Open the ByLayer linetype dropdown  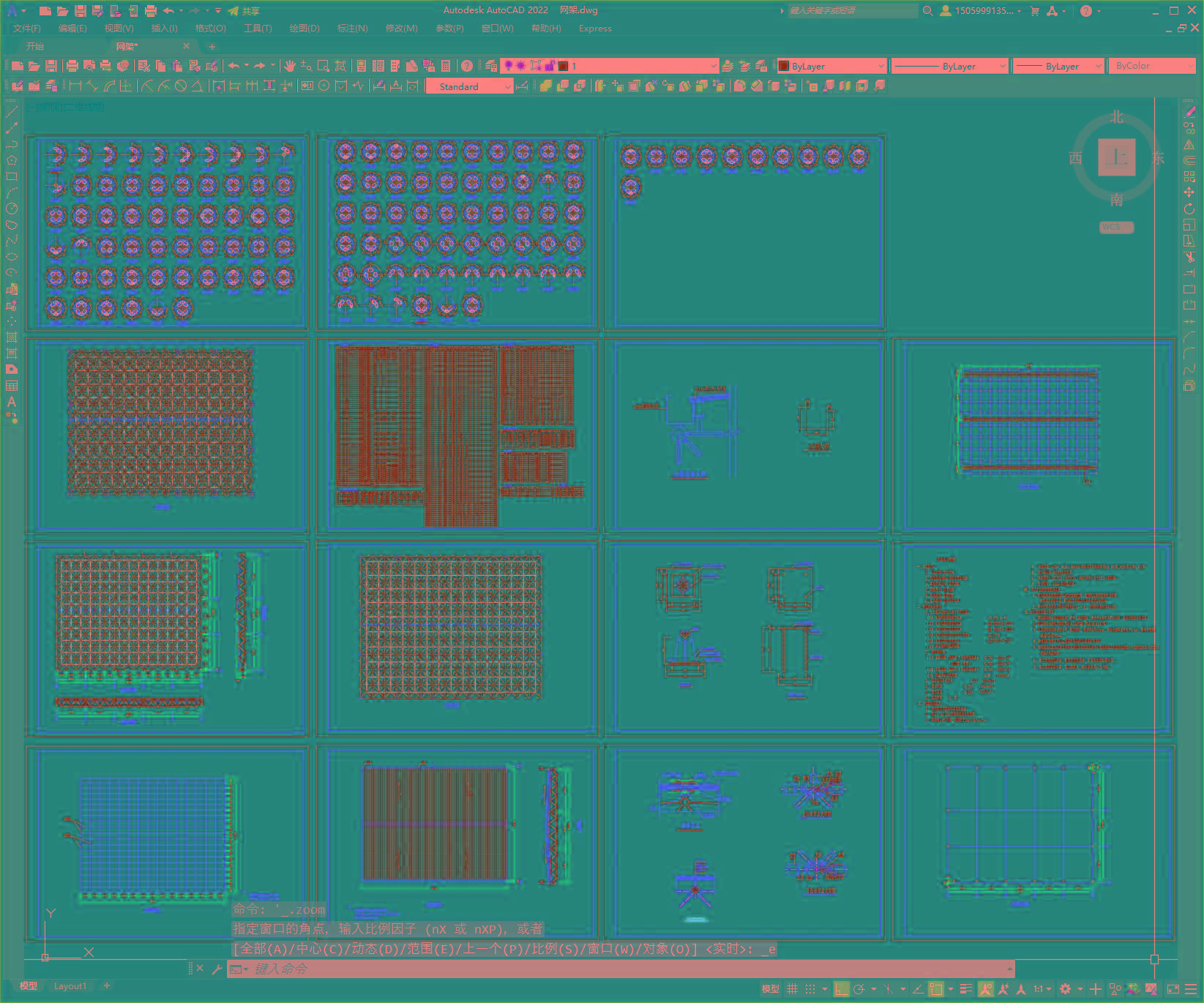point(950,66)
